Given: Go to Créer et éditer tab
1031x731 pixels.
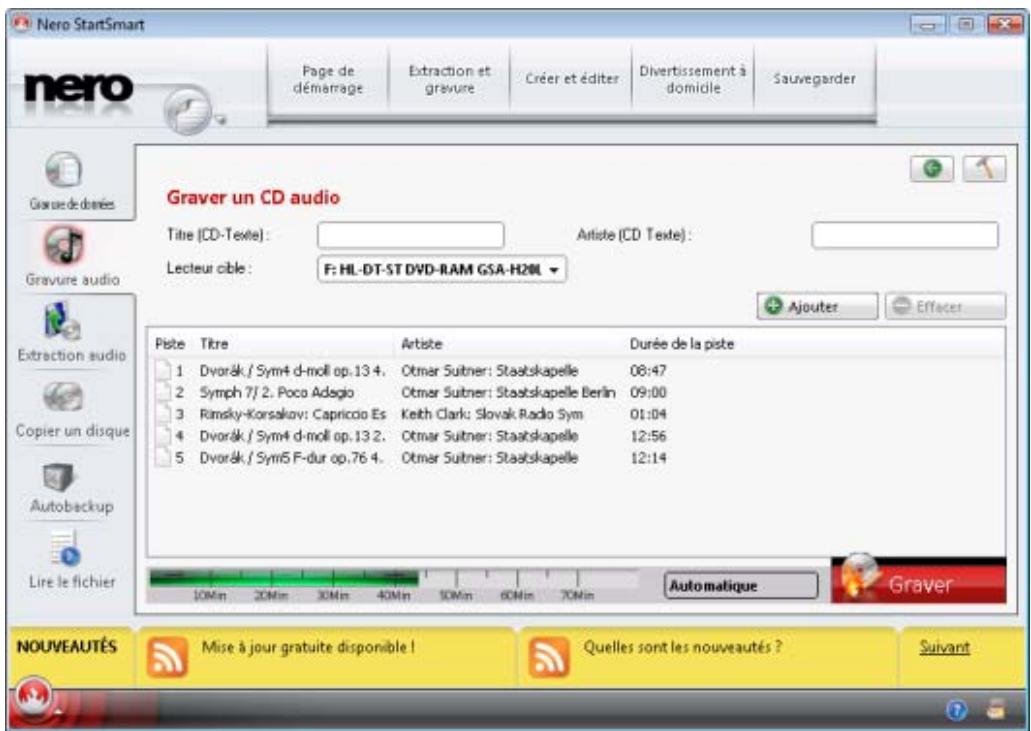Looking at the screenshot, I should (x=571, y=80).
